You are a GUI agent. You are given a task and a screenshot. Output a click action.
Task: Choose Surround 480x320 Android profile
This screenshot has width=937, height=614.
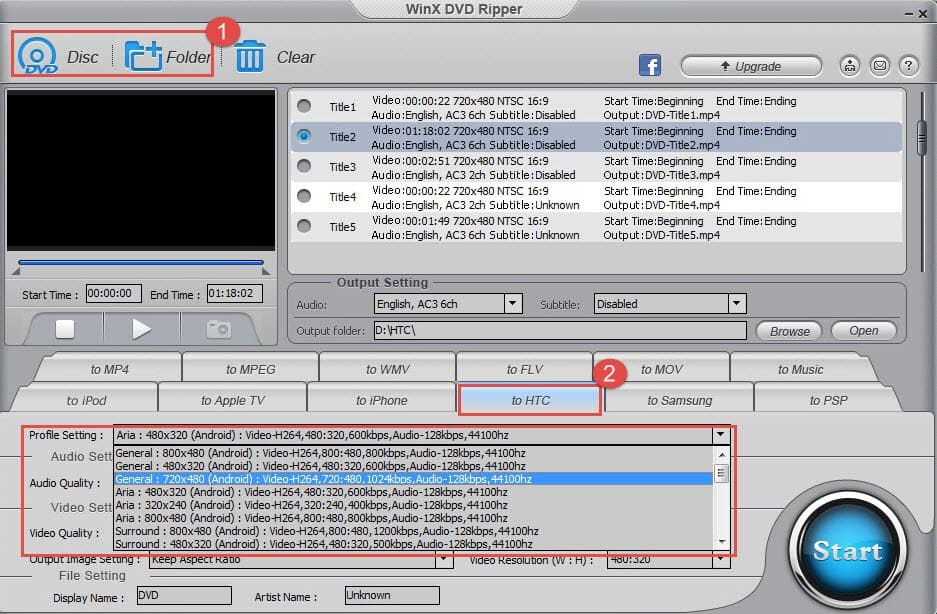[413, 544]
